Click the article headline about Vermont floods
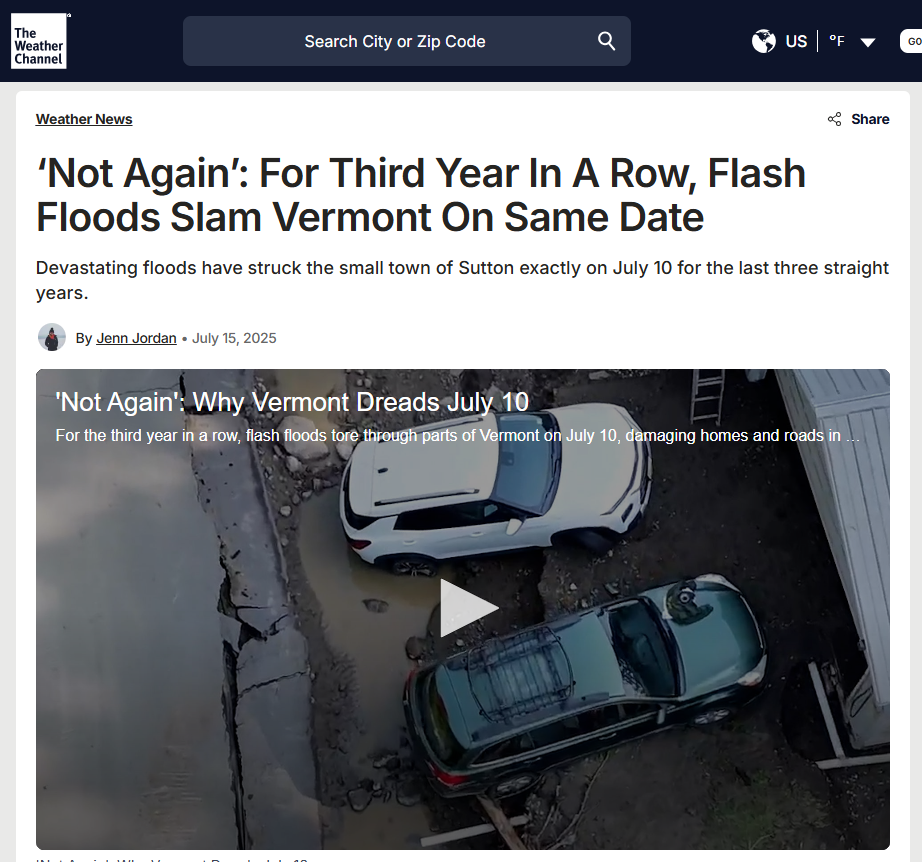Screen dimensions: 922x862 (x=420, y=195)
